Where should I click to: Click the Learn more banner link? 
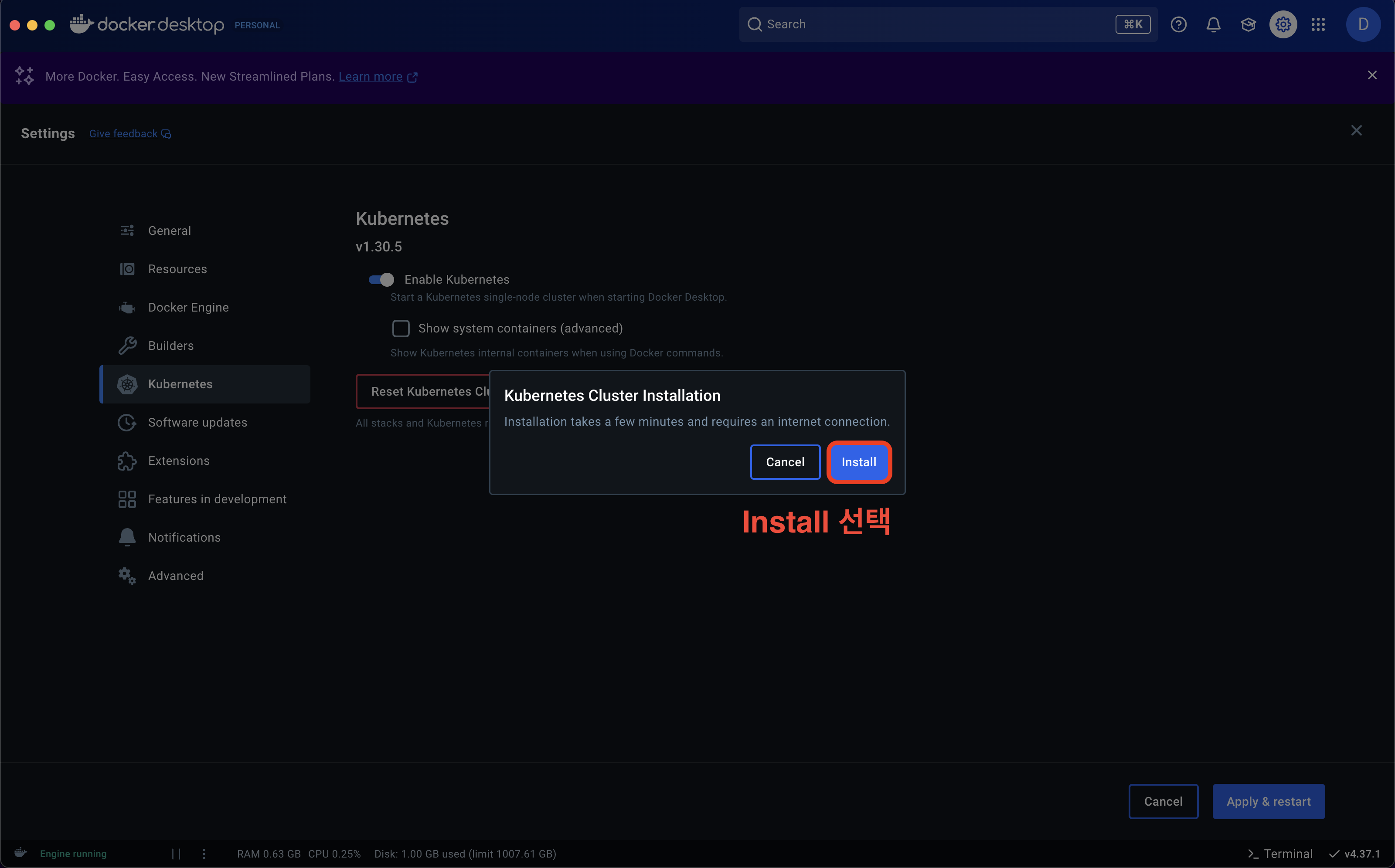(x=371, y=76)
